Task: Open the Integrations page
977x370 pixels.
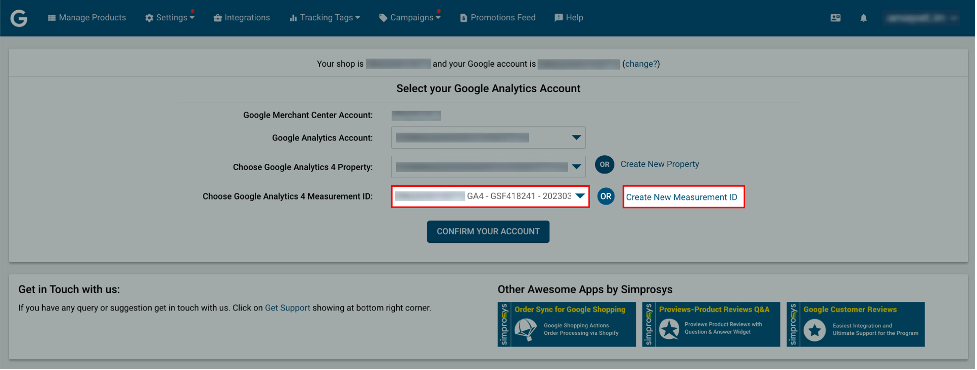Action: pos(241,17)
